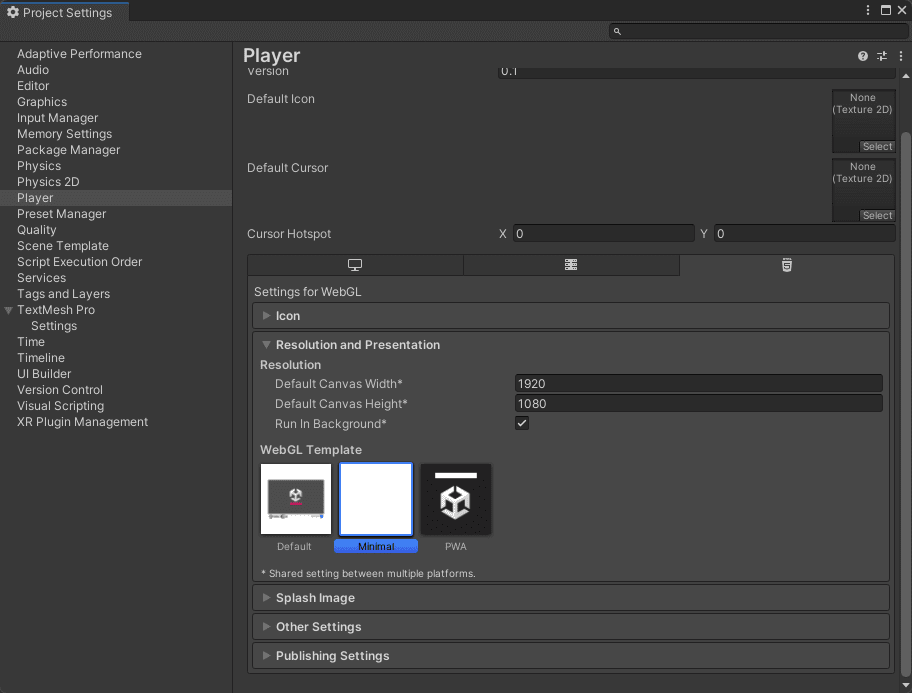Click the settings search box
The height and width of the screenshot is (693, 912).
758,31
